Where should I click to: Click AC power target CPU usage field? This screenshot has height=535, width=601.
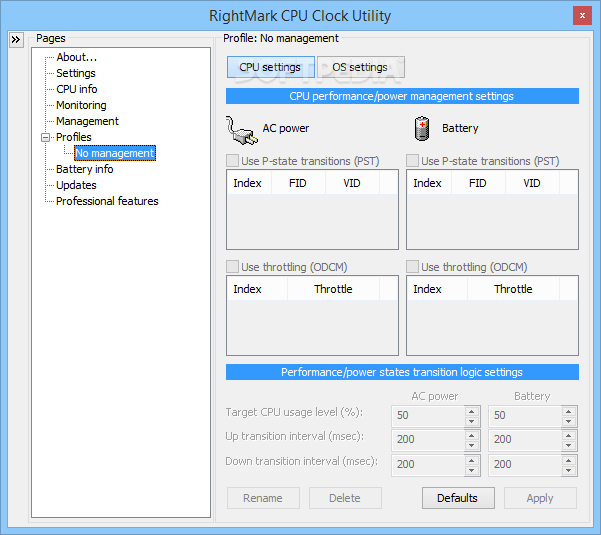click(428, 416)
